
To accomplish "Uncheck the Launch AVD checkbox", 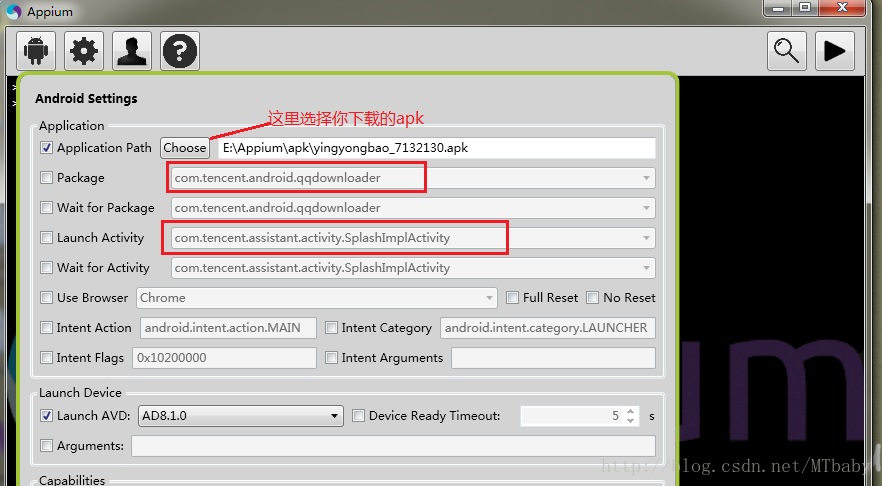I will coord(47,416).
